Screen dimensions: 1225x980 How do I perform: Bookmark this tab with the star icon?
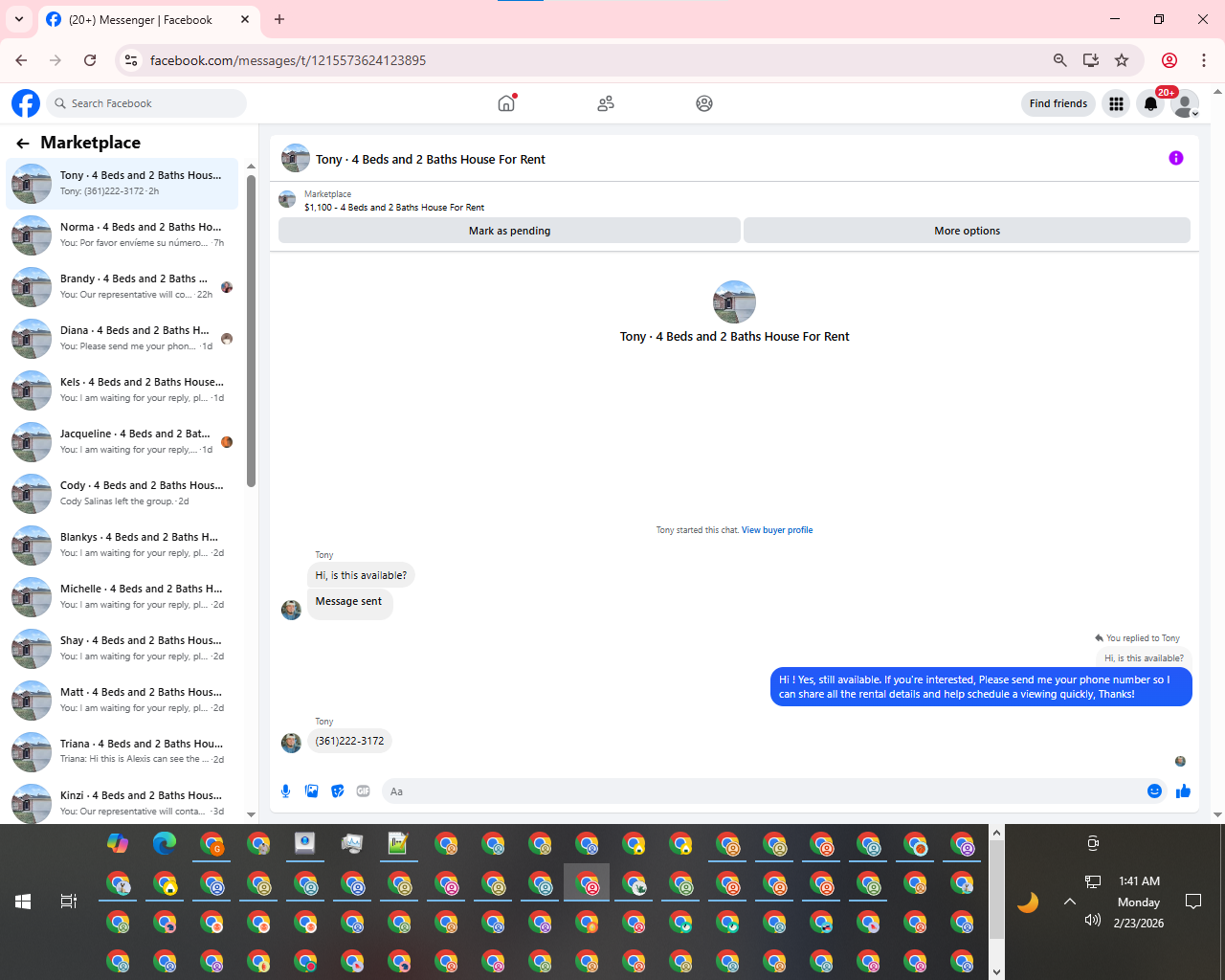[1122, 60]
